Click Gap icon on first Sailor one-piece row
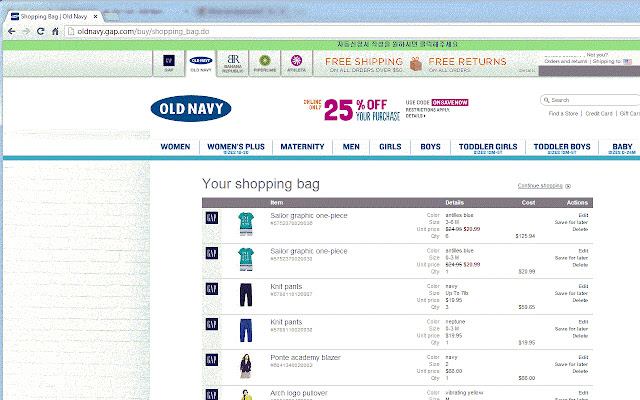Screen dimensions: 640x400 pos(212,218)
